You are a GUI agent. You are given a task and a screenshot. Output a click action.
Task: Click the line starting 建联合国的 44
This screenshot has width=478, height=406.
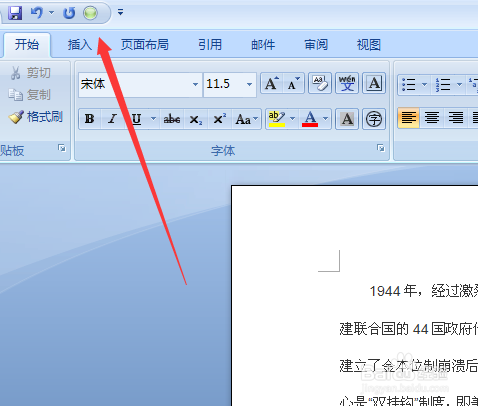[409, 329]
